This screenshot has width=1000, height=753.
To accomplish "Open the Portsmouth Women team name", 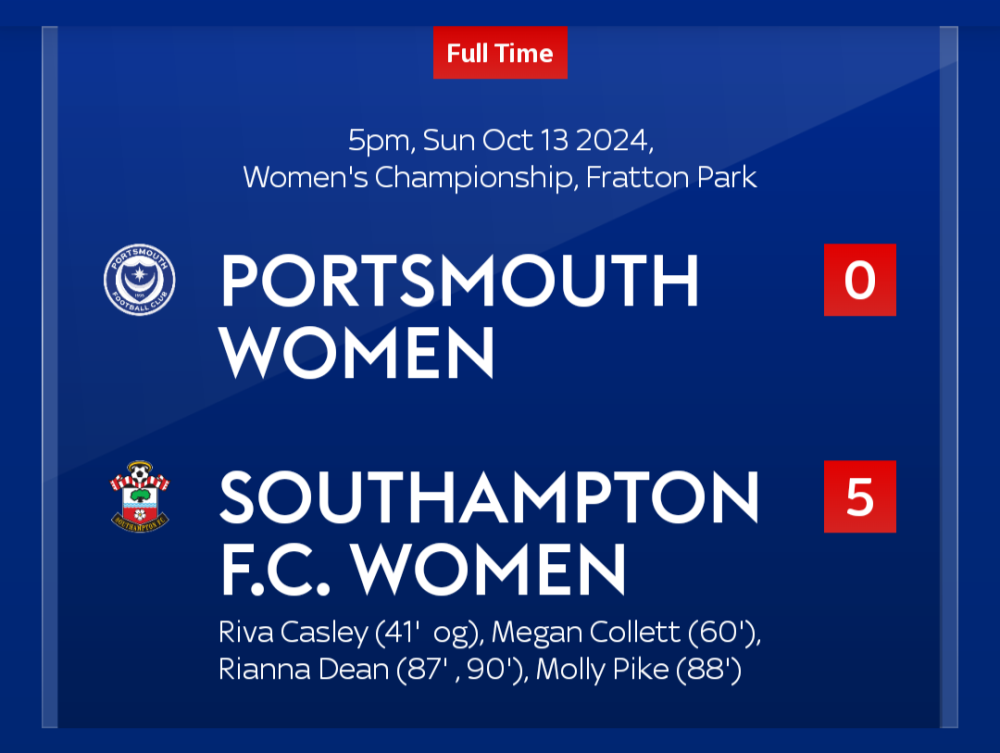I will pos(459,316).
